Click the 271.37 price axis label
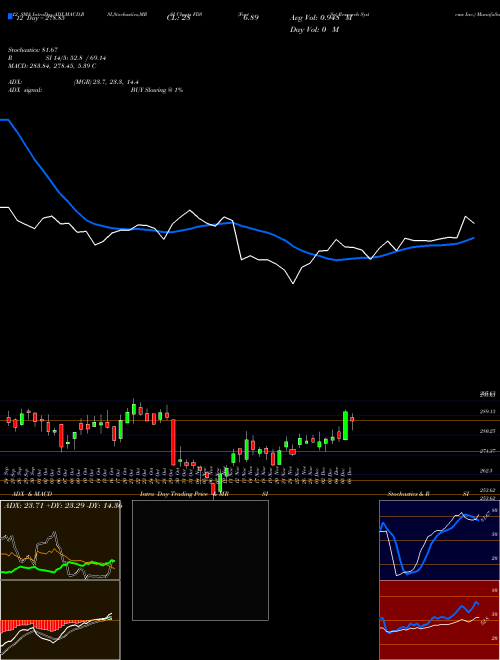This screenshot has height=660, width=500. [487, 451]
